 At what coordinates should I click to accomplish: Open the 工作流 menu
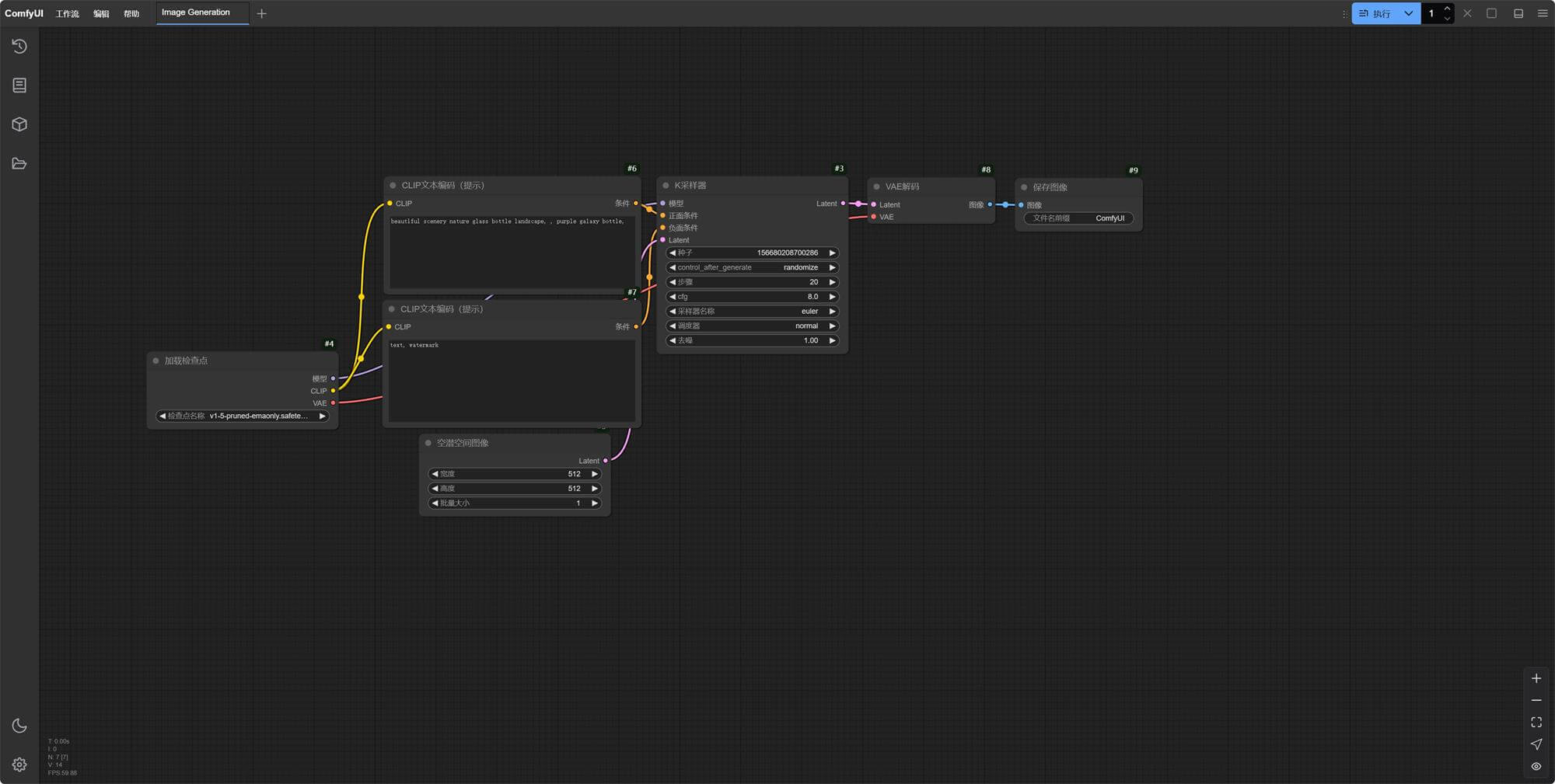click(x=67, y=14)
